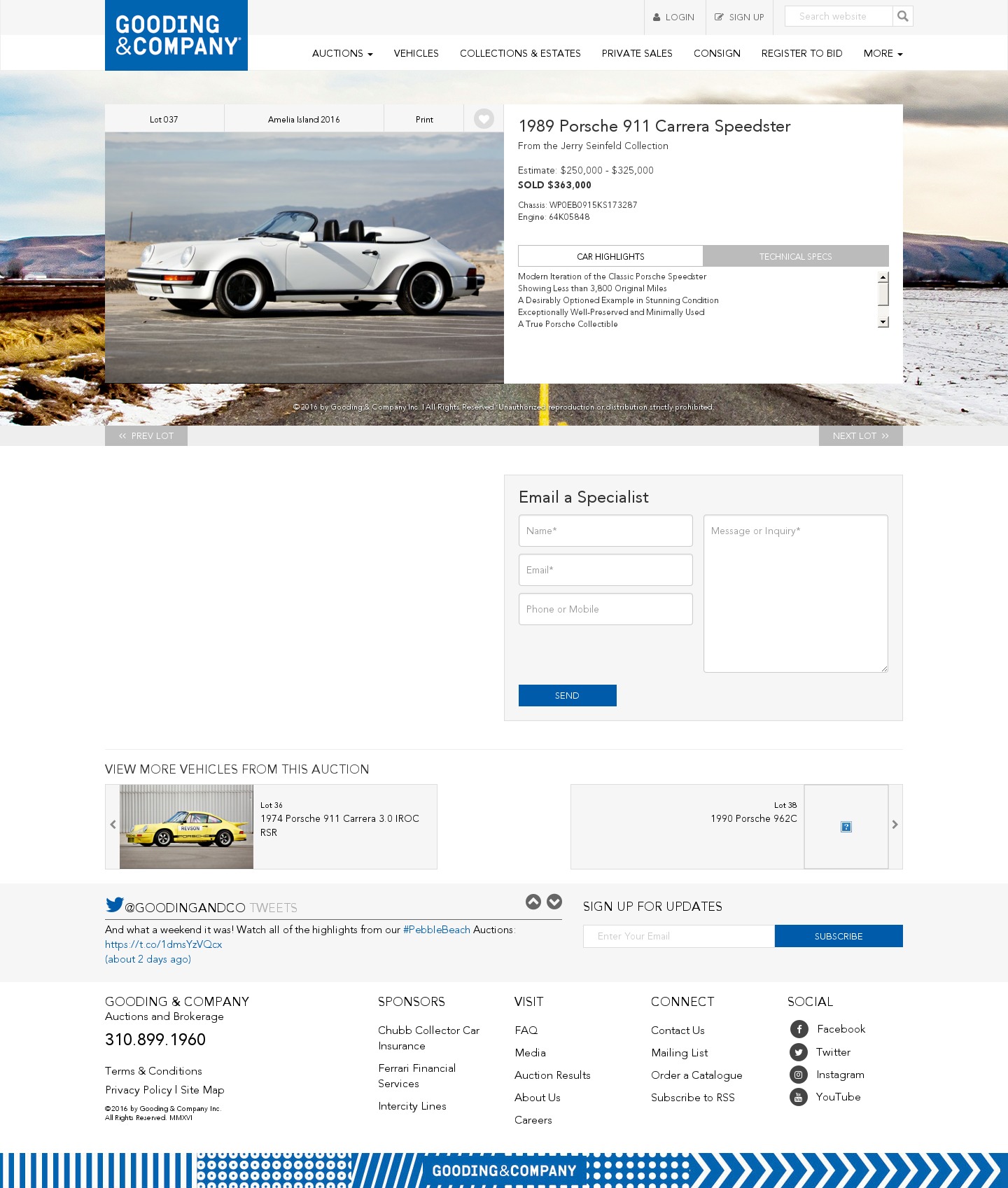Open Register to Bid menu item
Screen dimensions: 1008x1188
coord(802,53)
